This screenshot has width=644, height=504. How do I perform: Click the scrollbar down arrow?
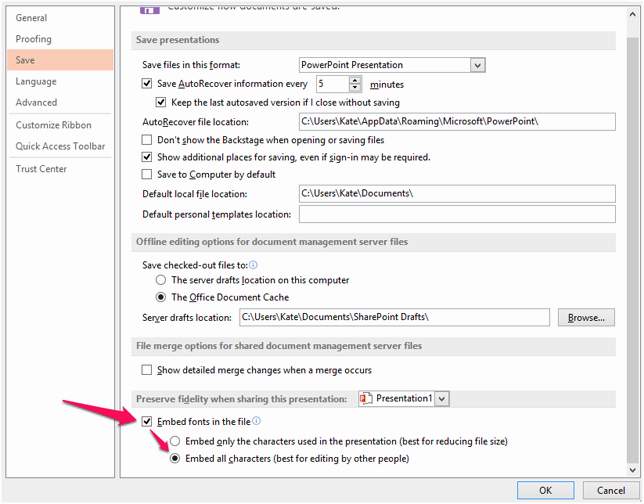[x=632, y=470]
